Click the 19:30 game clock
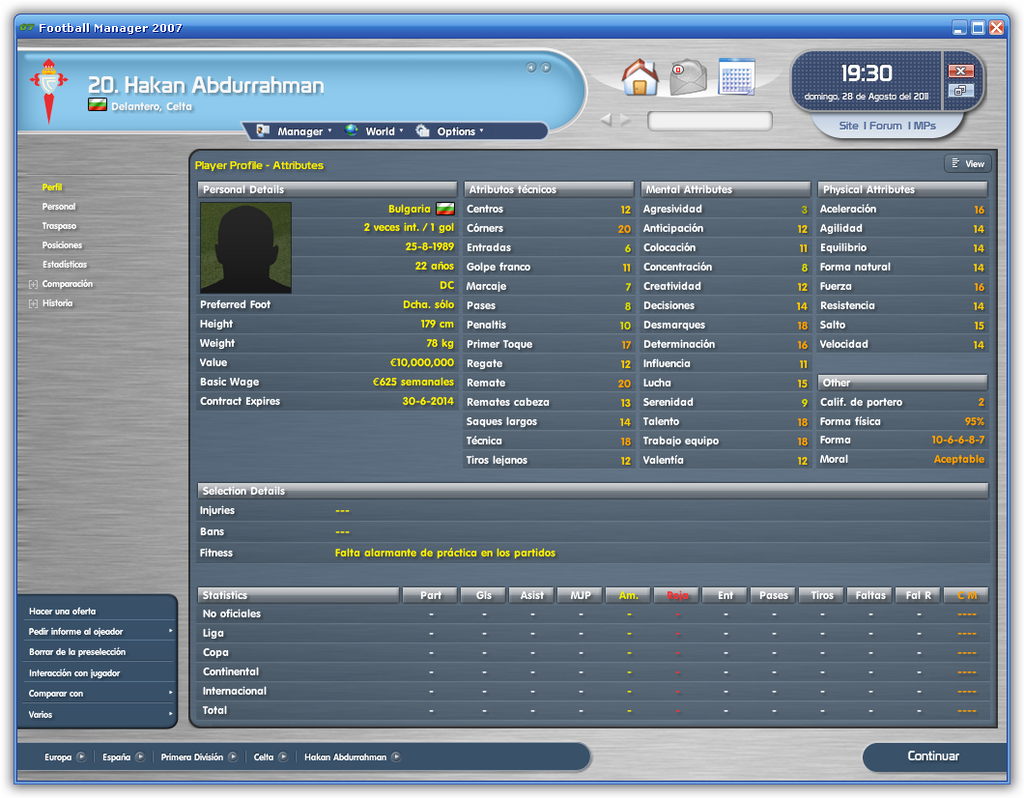 (866, 73)
